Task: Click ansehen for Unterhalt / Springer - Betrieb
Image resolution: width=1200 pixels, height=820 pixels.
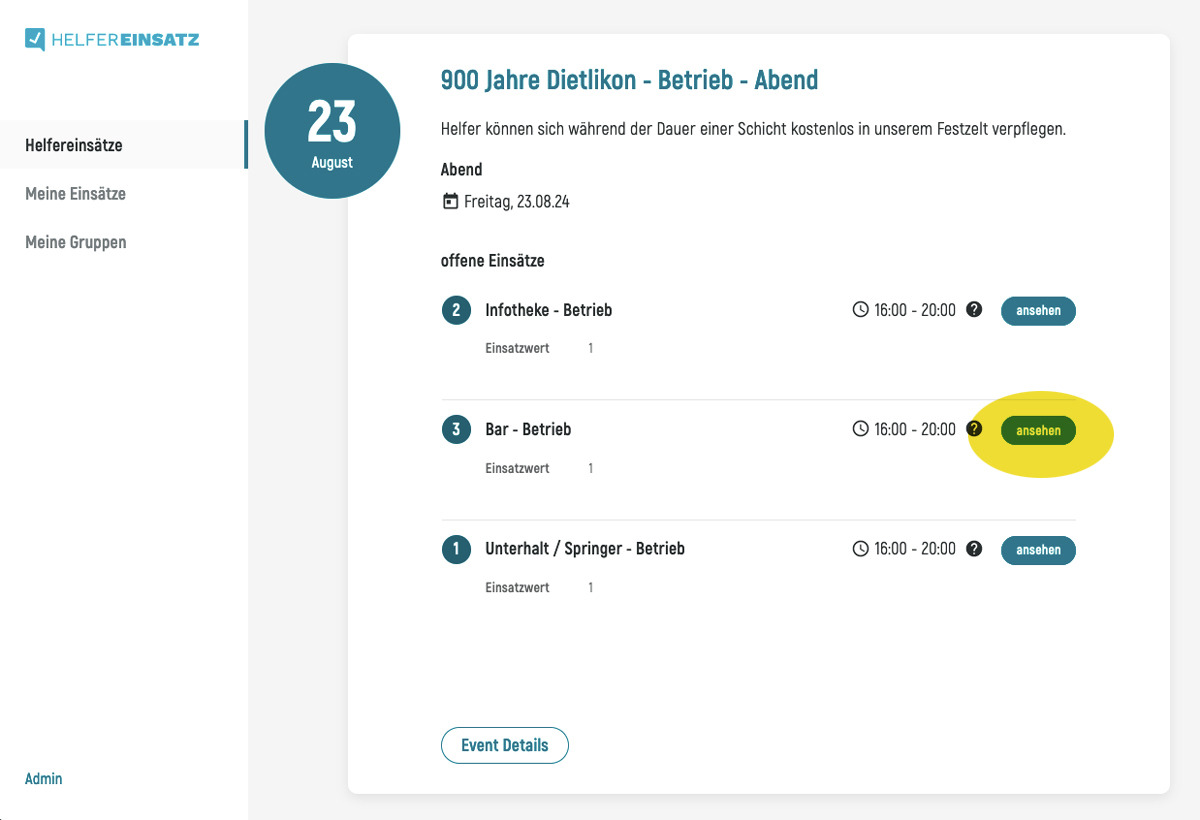Action: 1038,550
